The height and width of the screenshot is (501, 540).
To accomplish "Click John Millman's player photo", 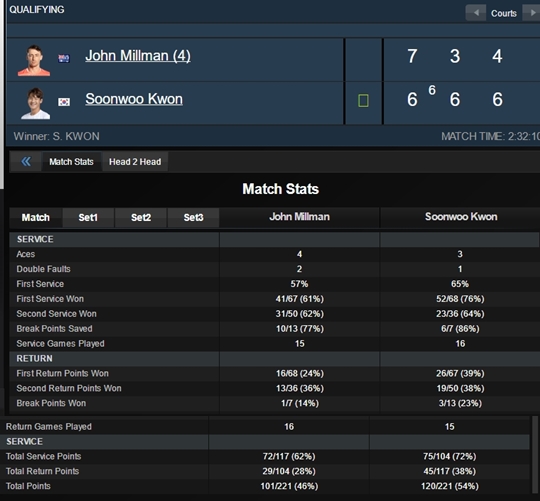I will (x=34, y=60).
